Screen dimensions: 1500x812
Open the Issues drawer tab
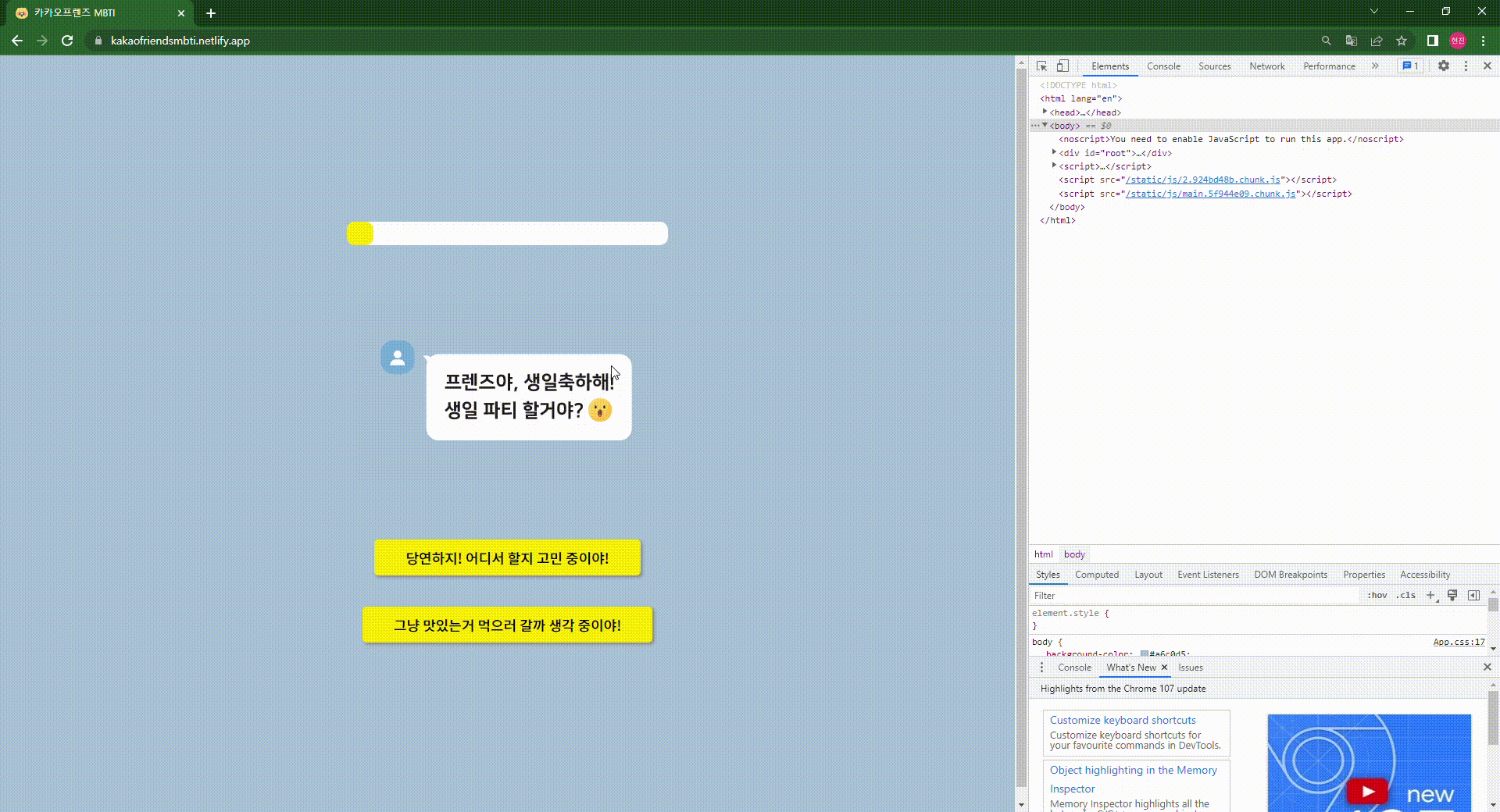point(1191,668)
